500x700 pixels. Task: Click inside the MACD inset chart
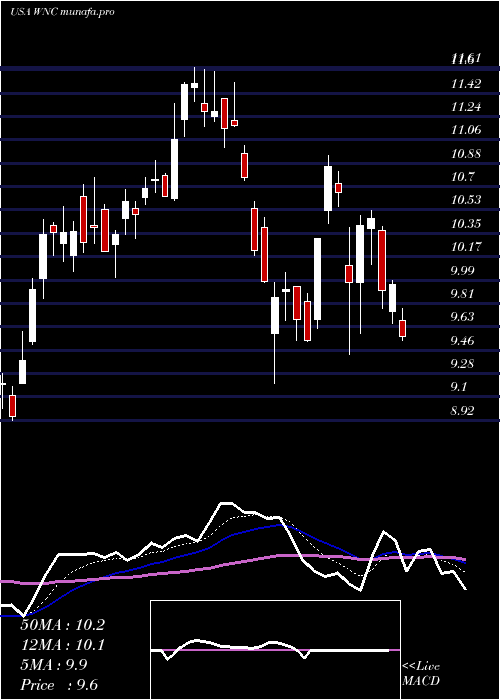275,650
